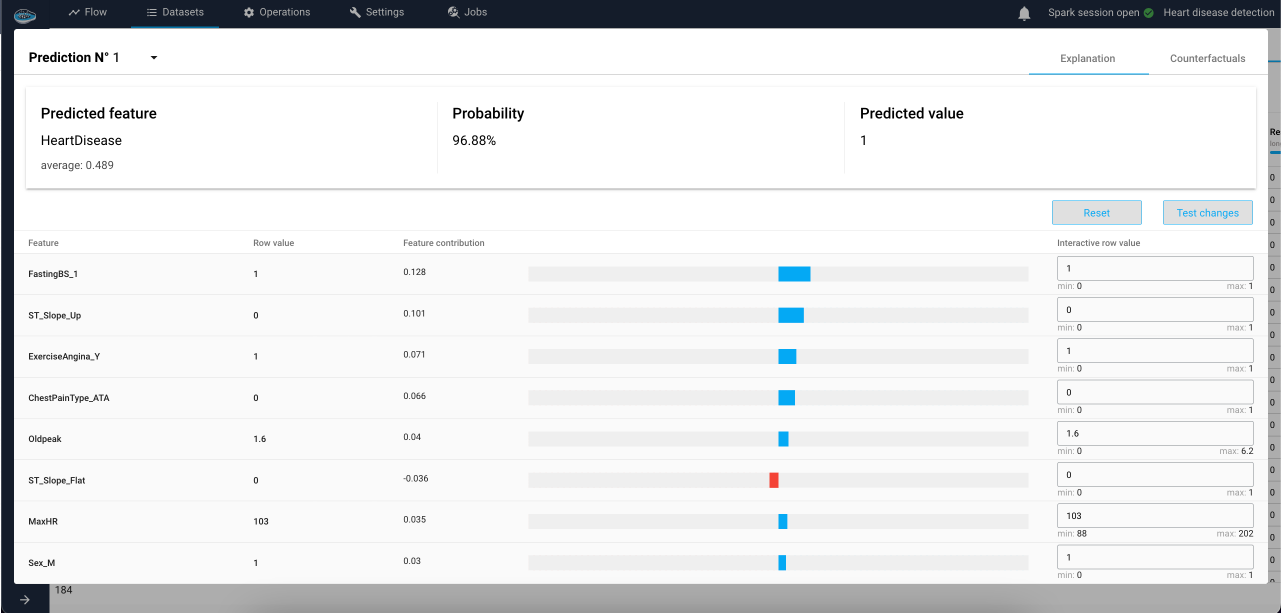Image resolution: width=1281 pixels, height=613 pixels.
Task: Click the 0.128 feature contribution value
Action: [414, 272]
